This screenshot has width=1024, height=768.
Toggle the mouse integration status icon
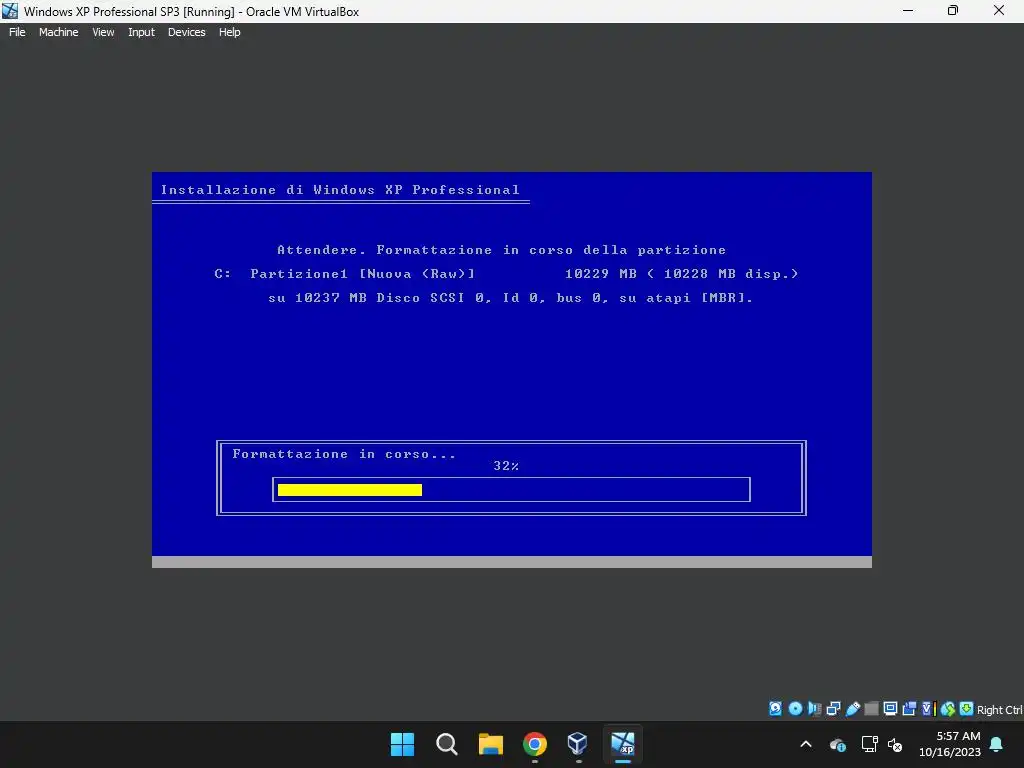pos(948,709)
